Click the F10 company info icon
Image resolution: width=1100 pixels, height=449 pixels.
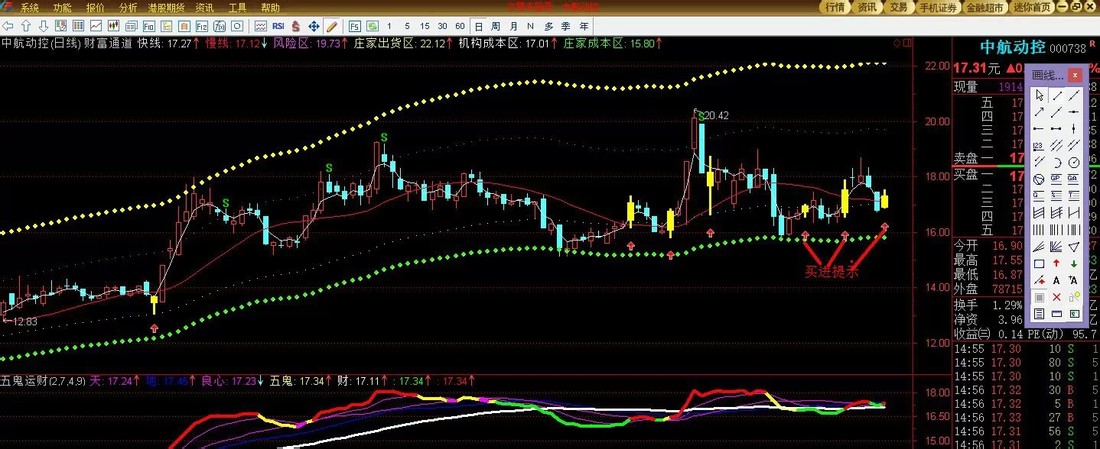tap(149, 27)
